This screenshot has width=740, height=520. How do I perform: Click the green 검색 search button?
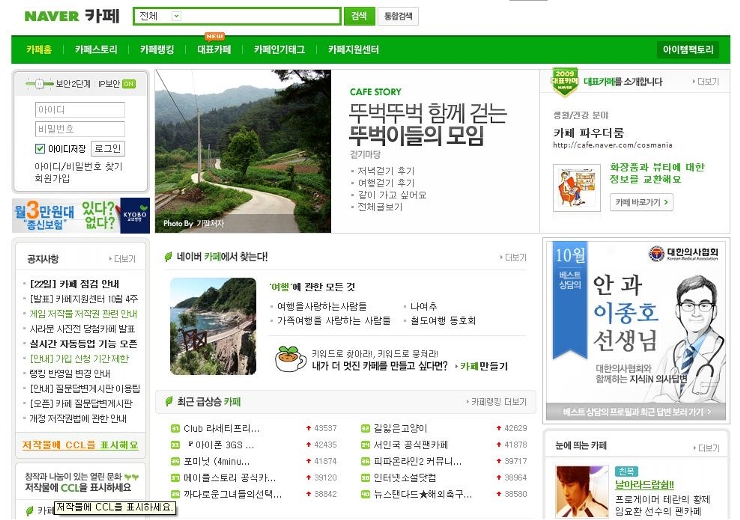[x=358, y=16]
